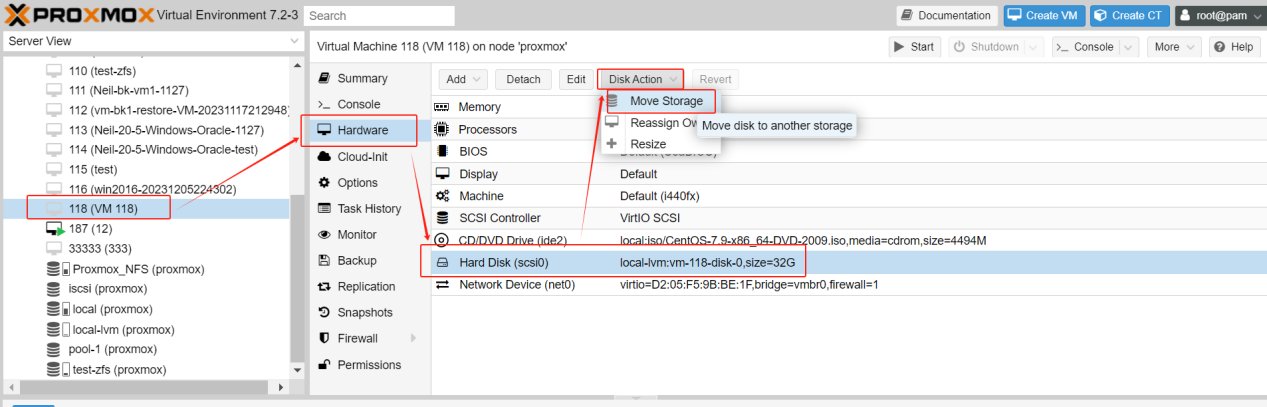Screen dimensions: 1267x407
Task: Open the Add dropdown button
Action: 463,79
